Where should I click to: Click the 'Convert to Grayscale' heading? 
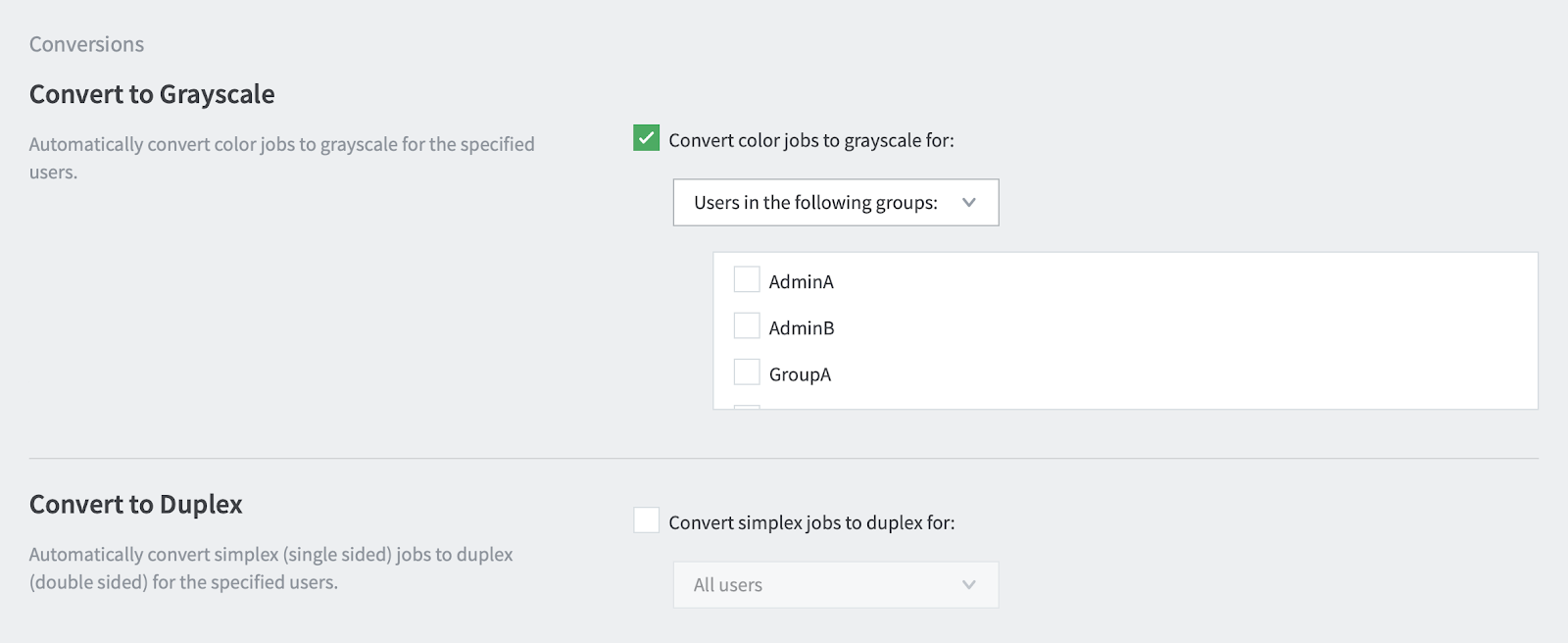[x=152, y=94]
